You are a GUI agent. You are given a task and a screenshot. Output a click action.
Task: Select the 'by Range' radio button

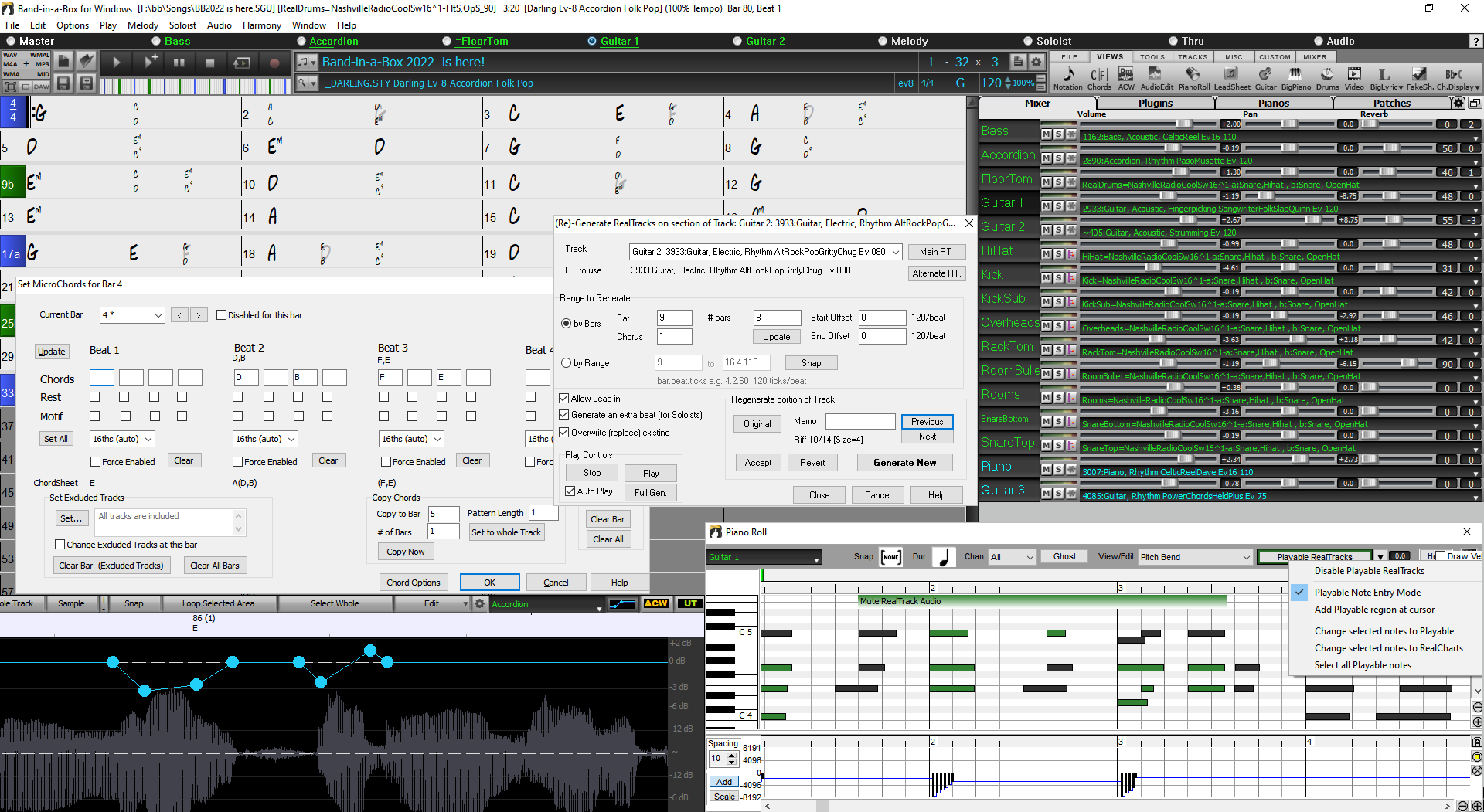click(567, 363)
